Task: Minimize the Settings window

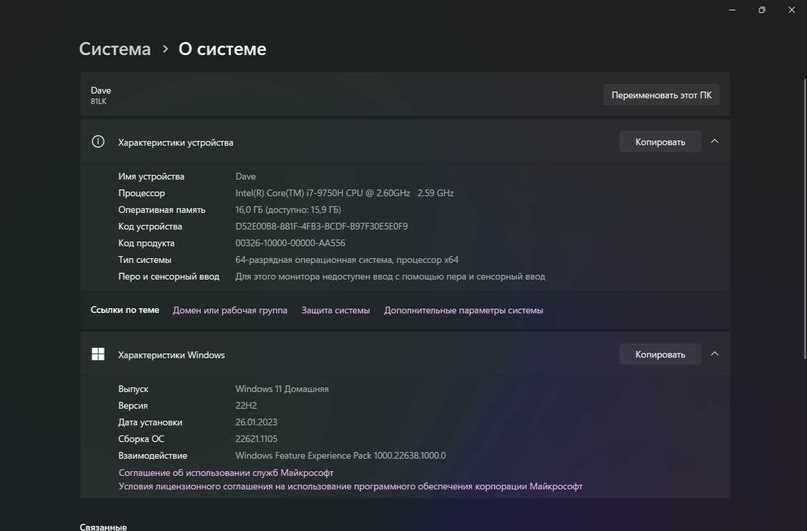Action: 732,10
